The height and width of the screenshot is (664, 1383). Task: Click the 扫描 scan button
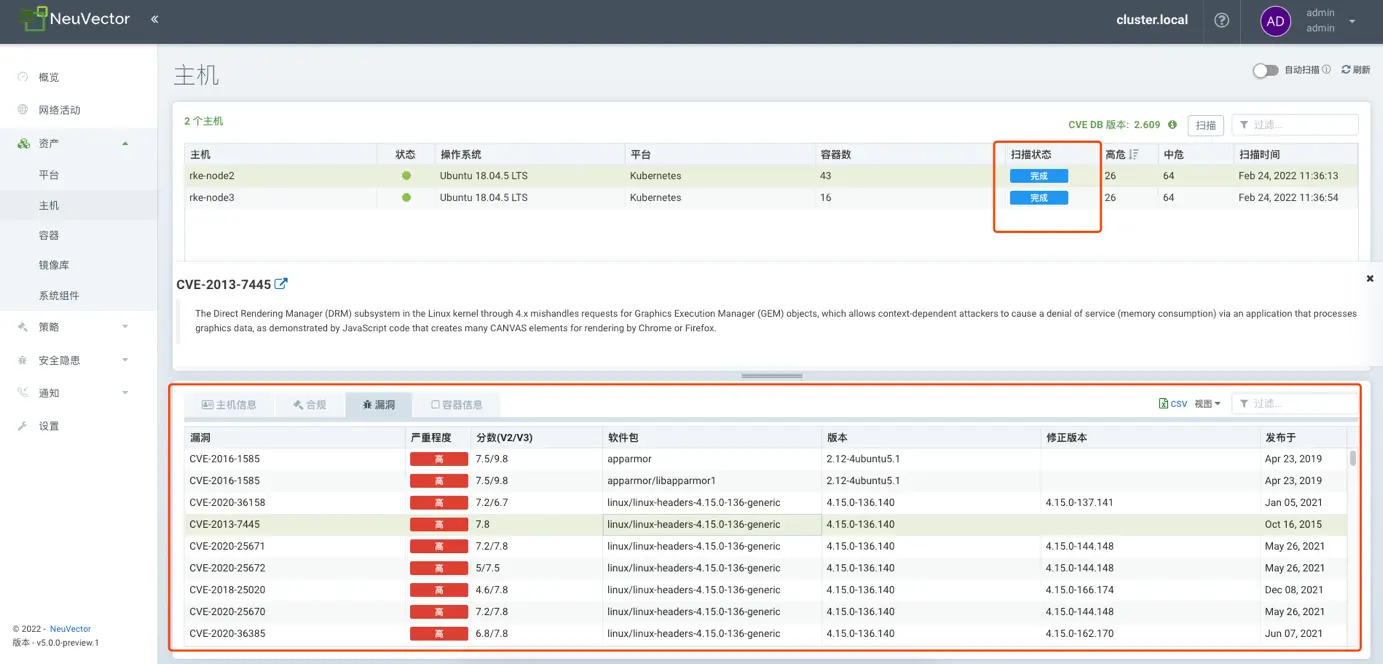pyautogui.click(x=1205, y=125)
